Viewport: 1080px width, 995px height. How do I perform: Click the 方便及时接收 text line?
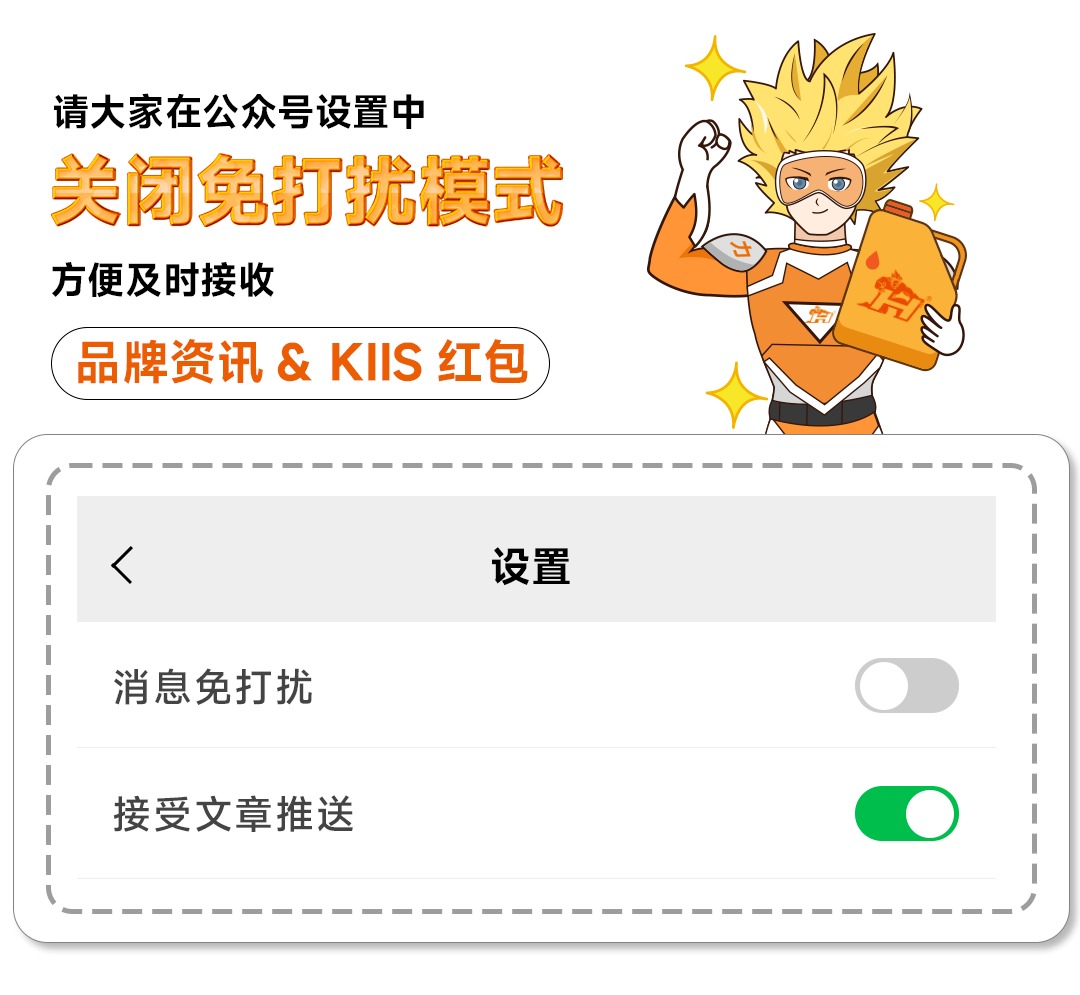[x=163, y=280]
